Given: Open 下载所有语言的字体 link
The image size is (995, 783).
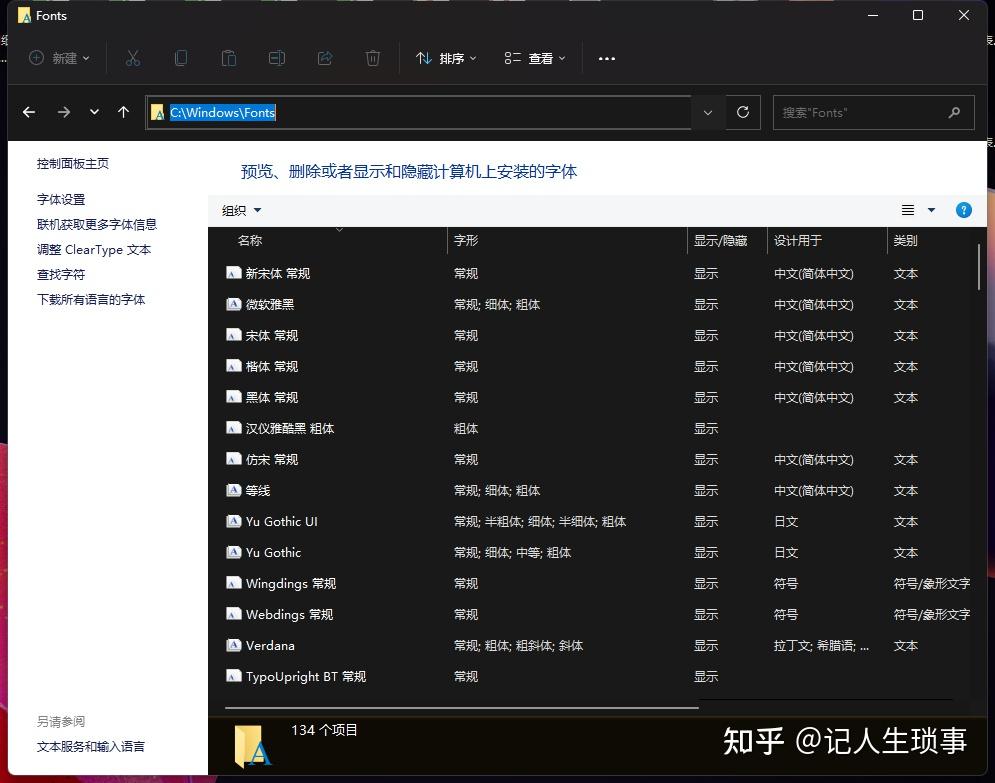Looking at the screenshot, I should pyautogui.click(x=91, y=299).
